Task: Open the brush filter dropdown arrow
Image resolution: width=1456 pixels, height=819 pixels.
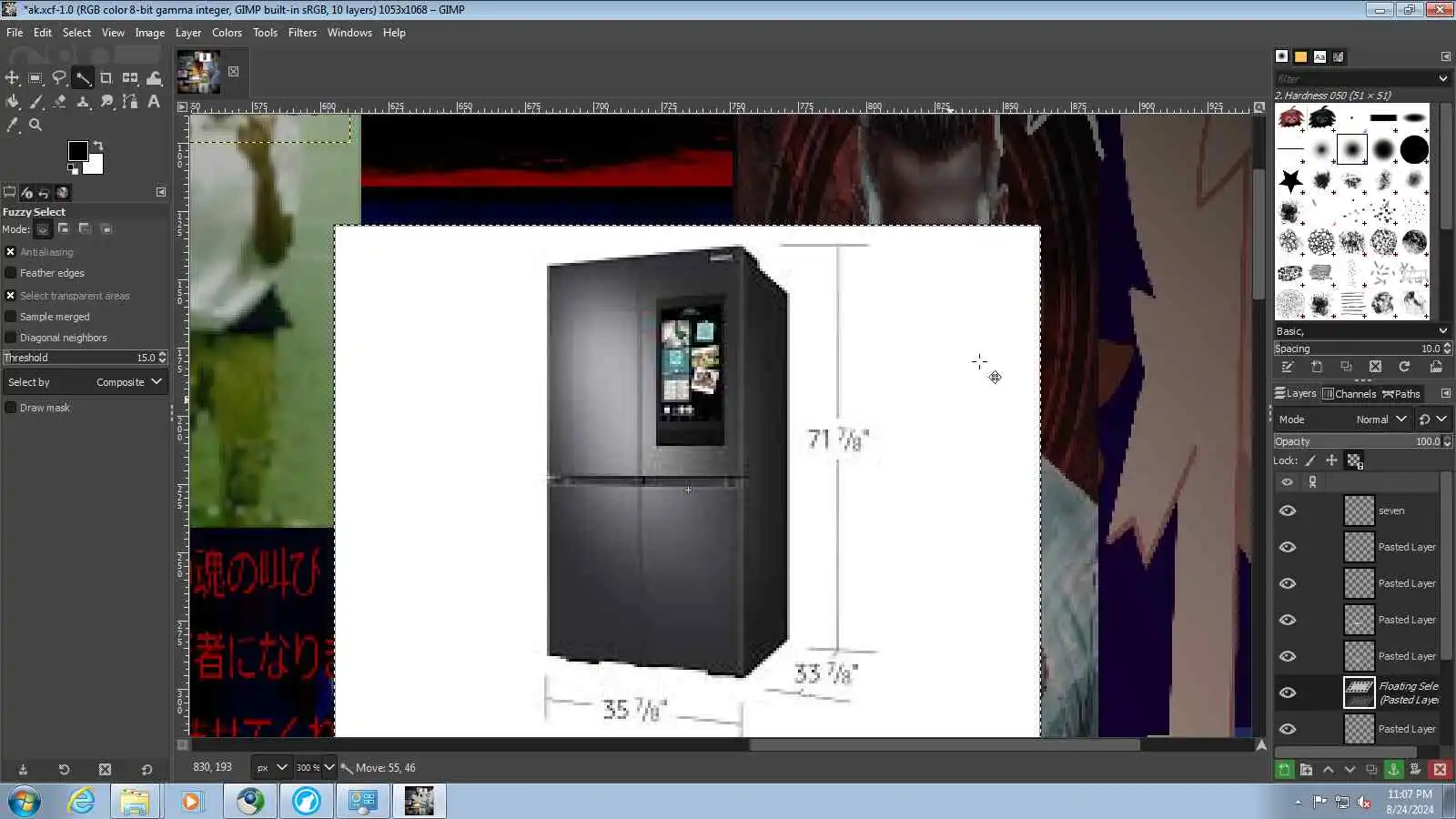Action: pyautogui.click(x=1443, y=79)
